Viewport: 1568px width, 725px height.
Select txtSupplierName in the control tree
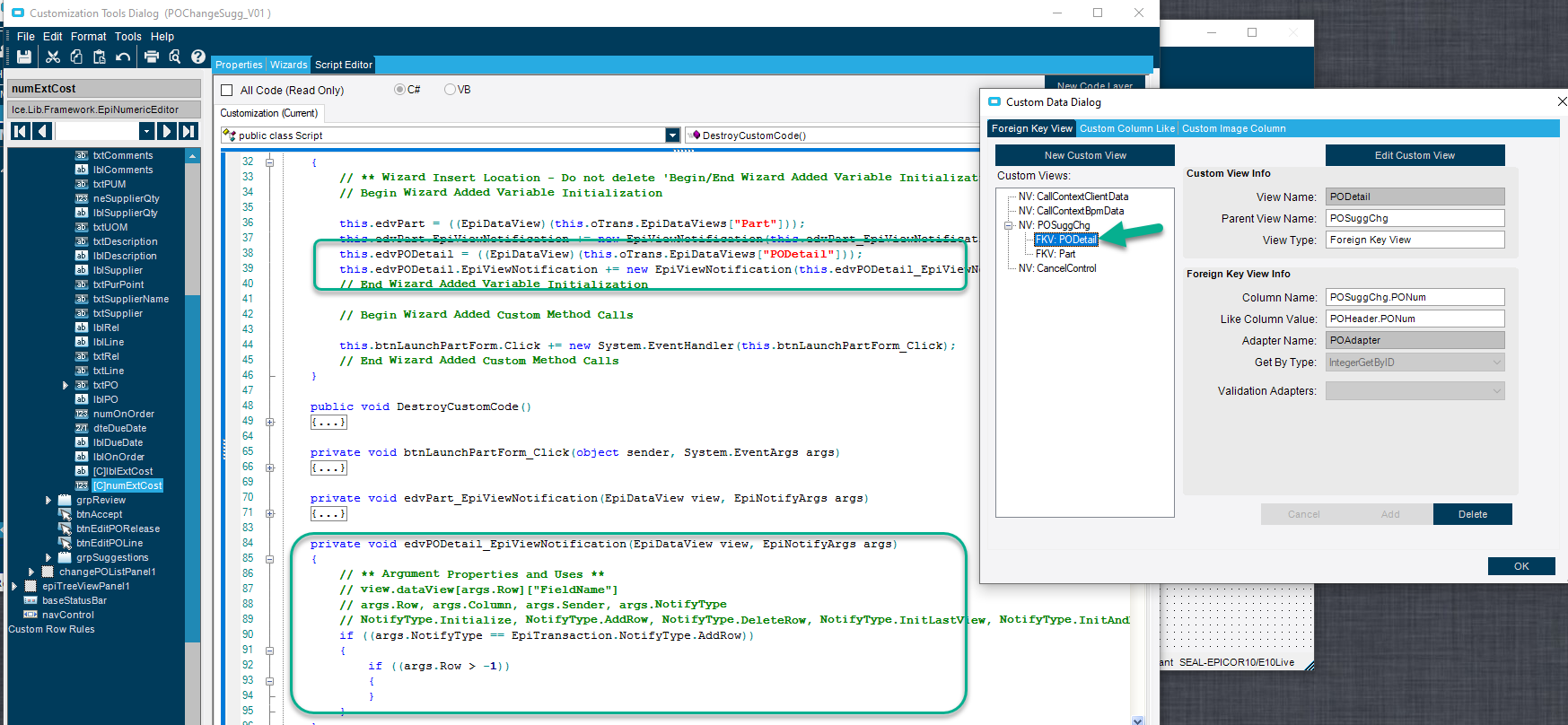(x=131, y=299)
